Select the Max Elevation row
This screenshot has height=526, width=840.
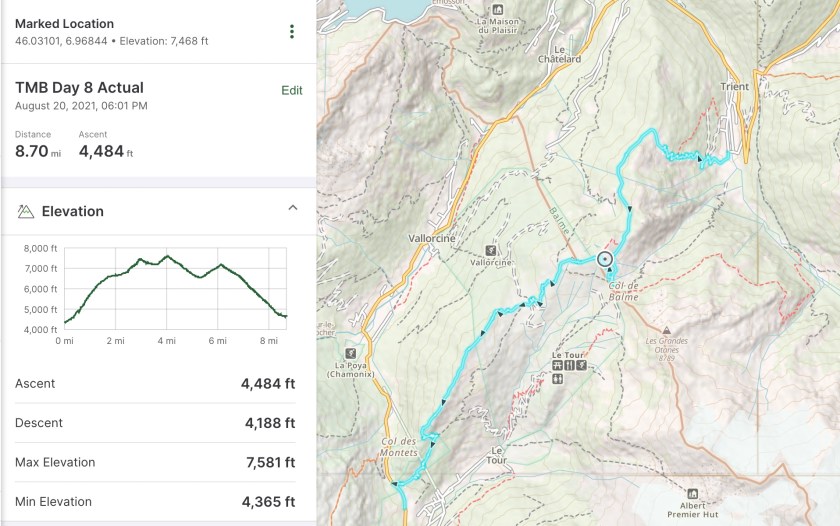click(x=155, y=462)
